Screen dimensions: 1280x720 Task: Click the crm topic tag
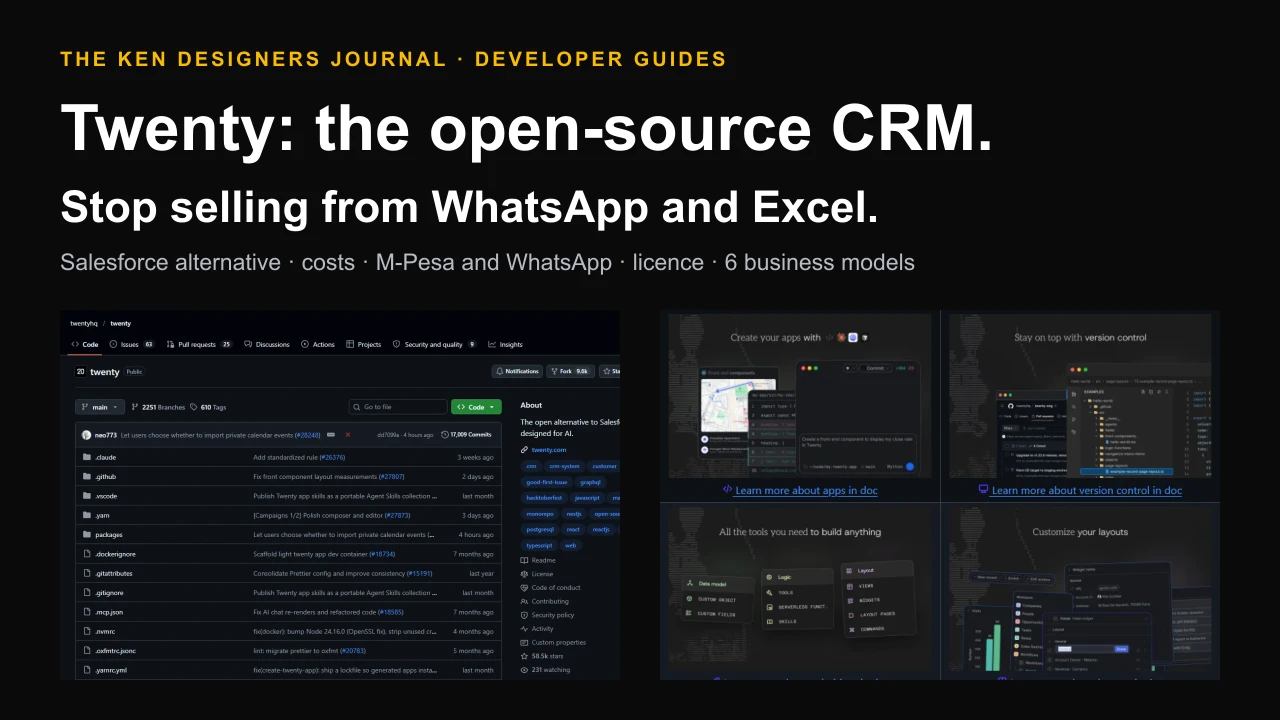532,466
